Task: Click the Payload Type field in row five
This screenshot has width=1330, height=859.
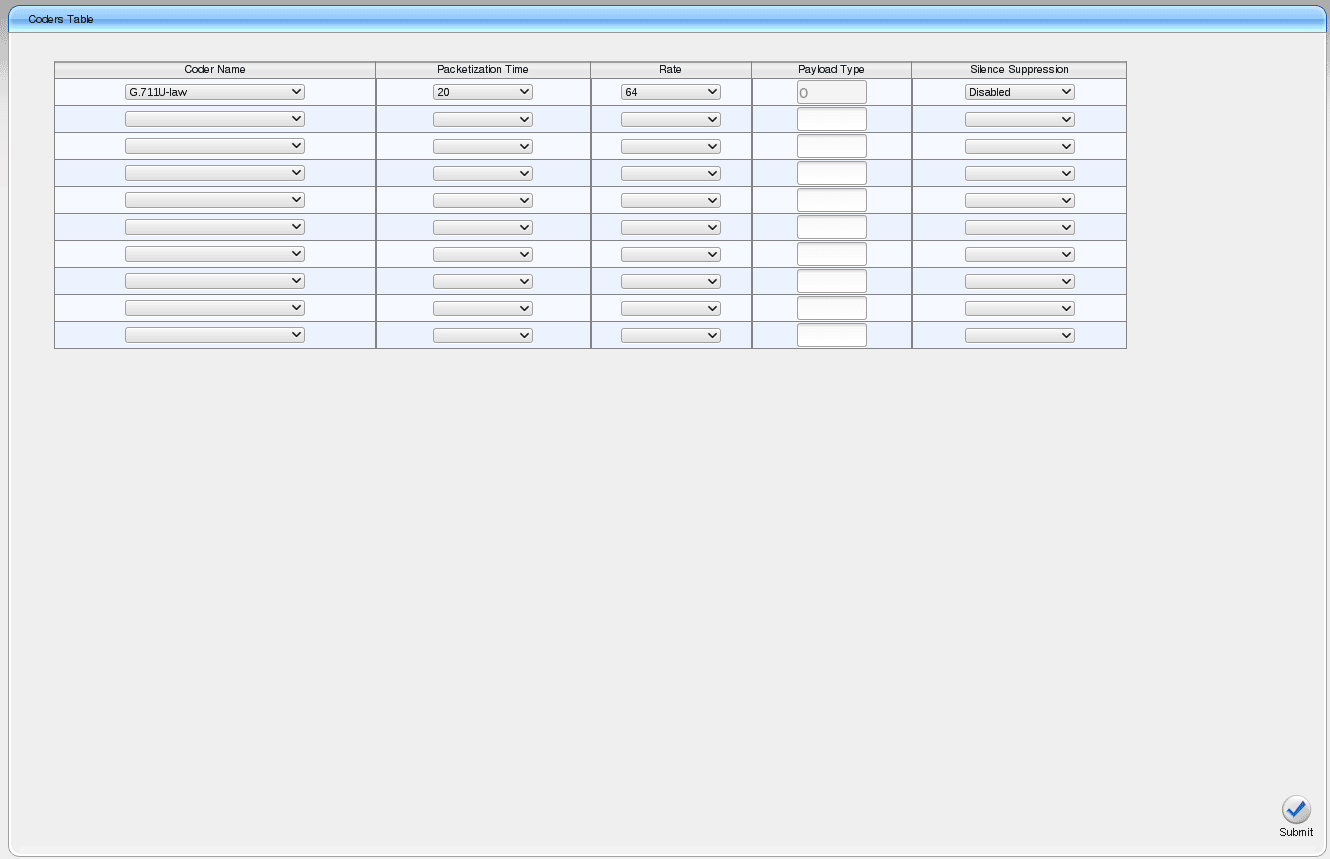Action: pos(832,200)
